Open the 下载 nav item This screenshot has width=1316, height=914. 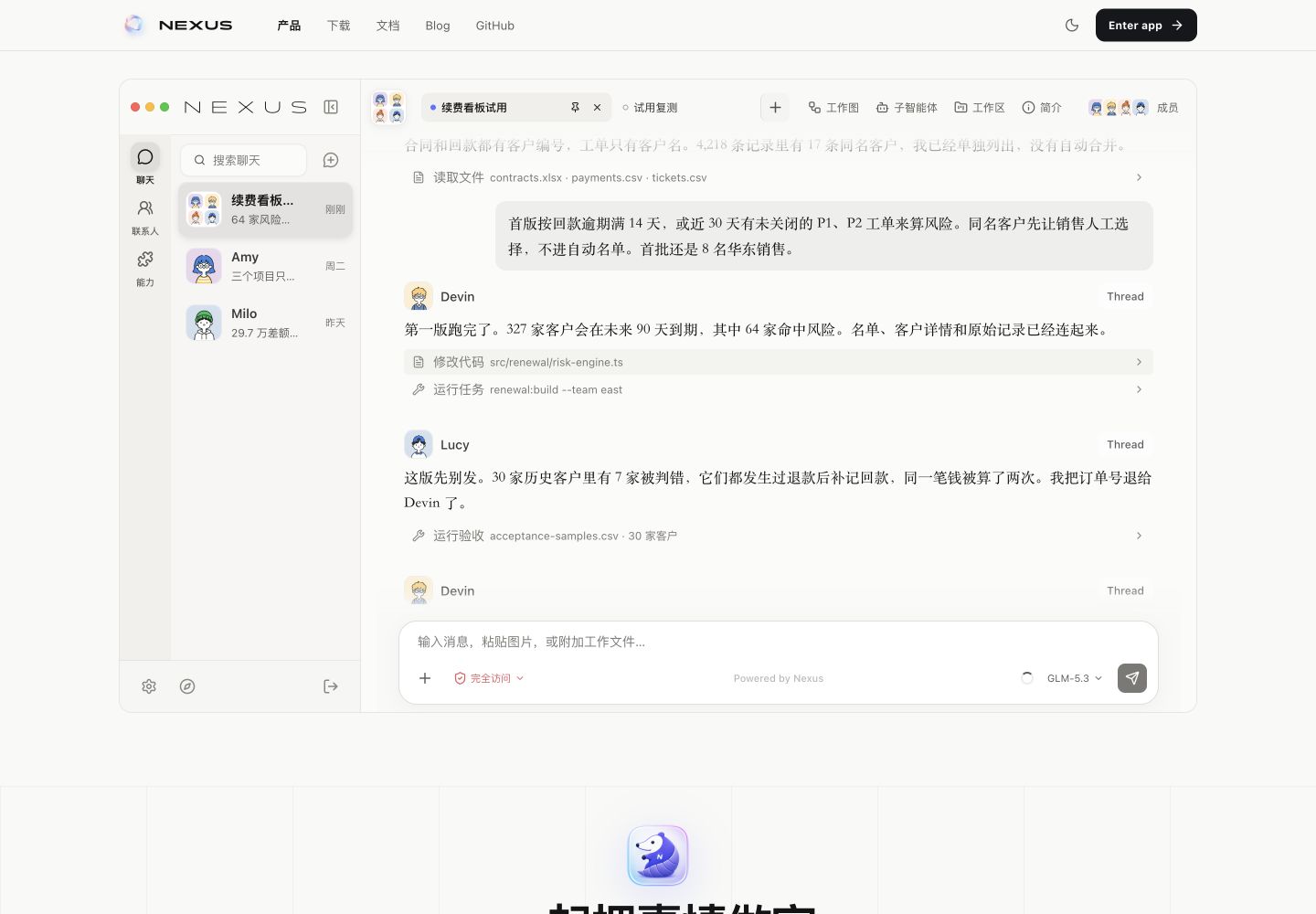click(x=338, y=26)
